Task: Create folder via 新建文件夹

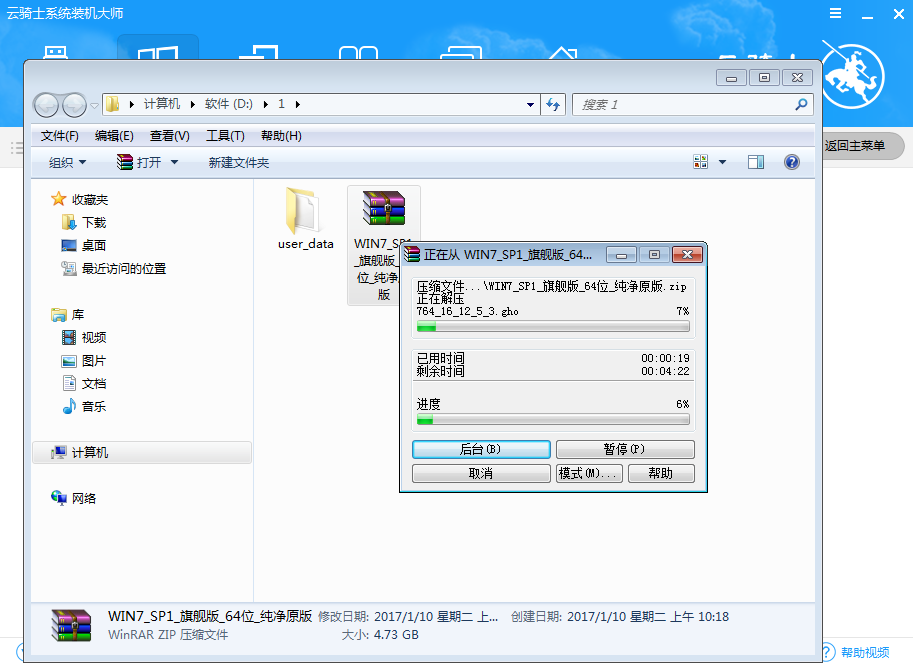Action: [239, 162]
